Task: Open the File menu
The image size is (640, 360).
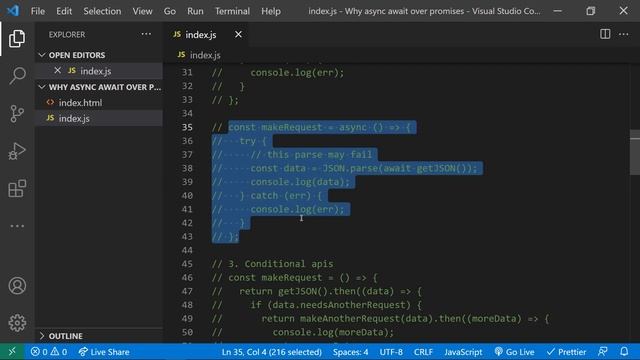Action: [x=38, y=11]
